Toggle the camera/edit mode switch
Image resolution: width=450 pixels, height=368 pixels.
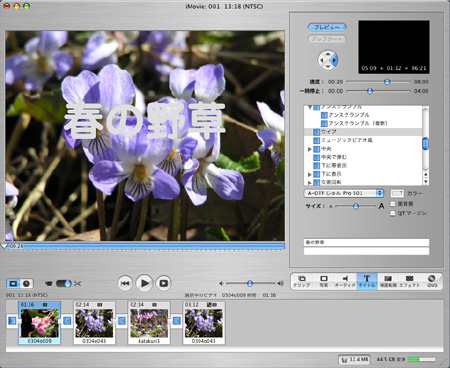(x=64, y=284)
